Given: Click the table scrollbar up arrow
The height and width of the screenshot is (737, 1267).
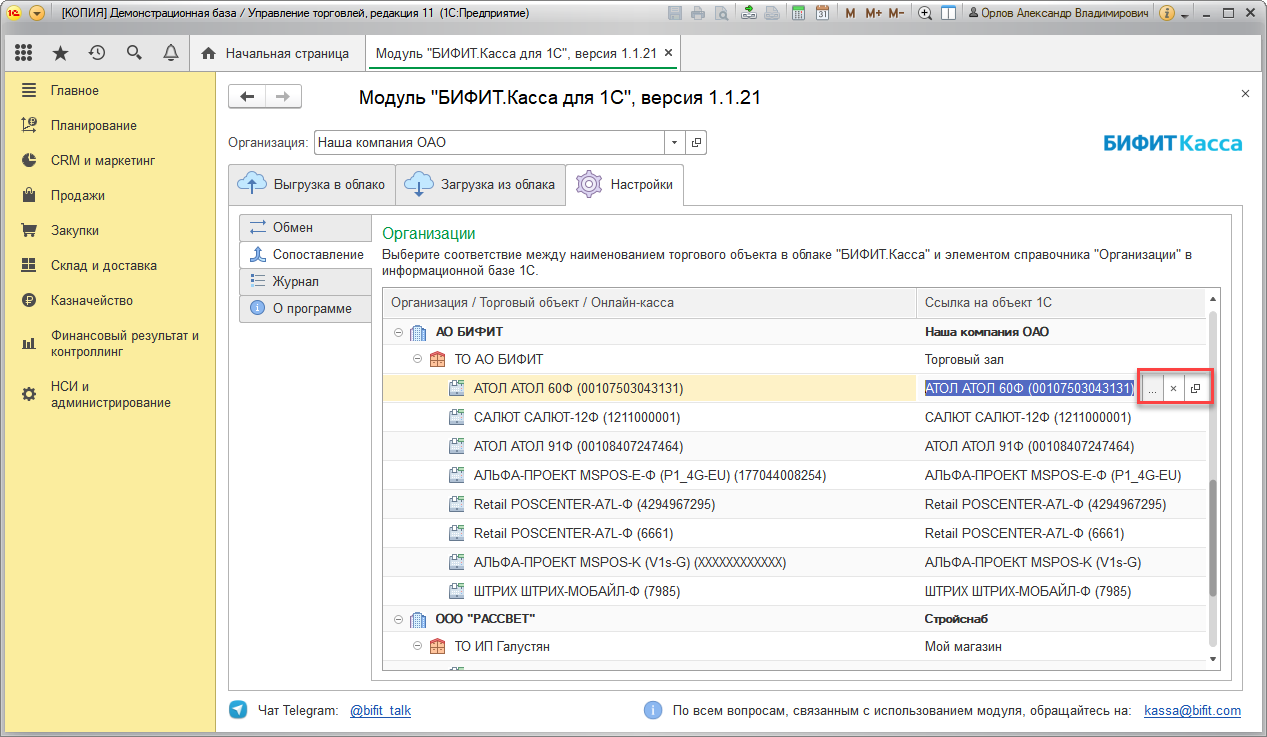Looking at the screenshot, I should tap(1213, 299).
